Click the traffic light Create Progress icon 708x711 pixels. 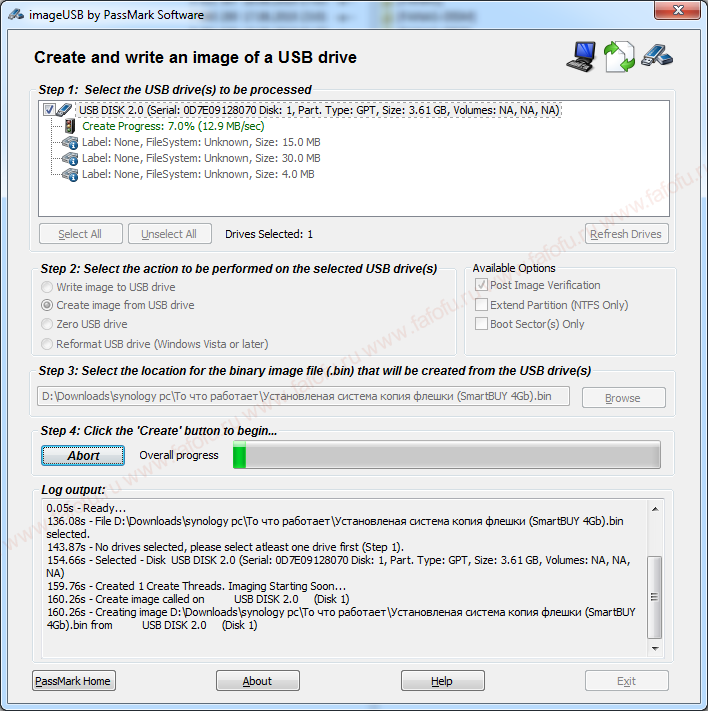[69, 126]
